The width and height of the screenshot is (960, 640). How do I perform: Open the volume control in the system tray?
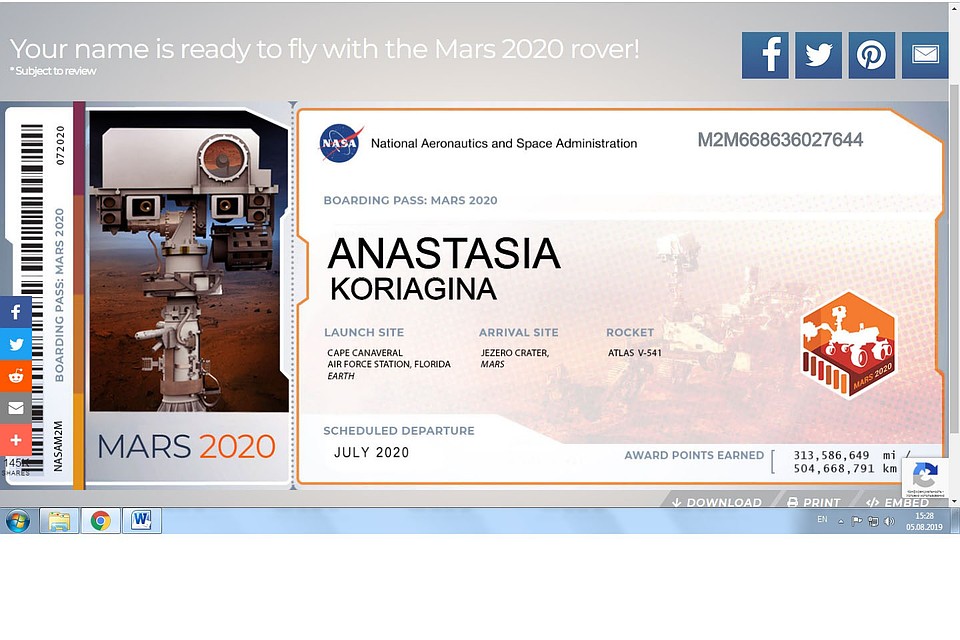(890, 521)
